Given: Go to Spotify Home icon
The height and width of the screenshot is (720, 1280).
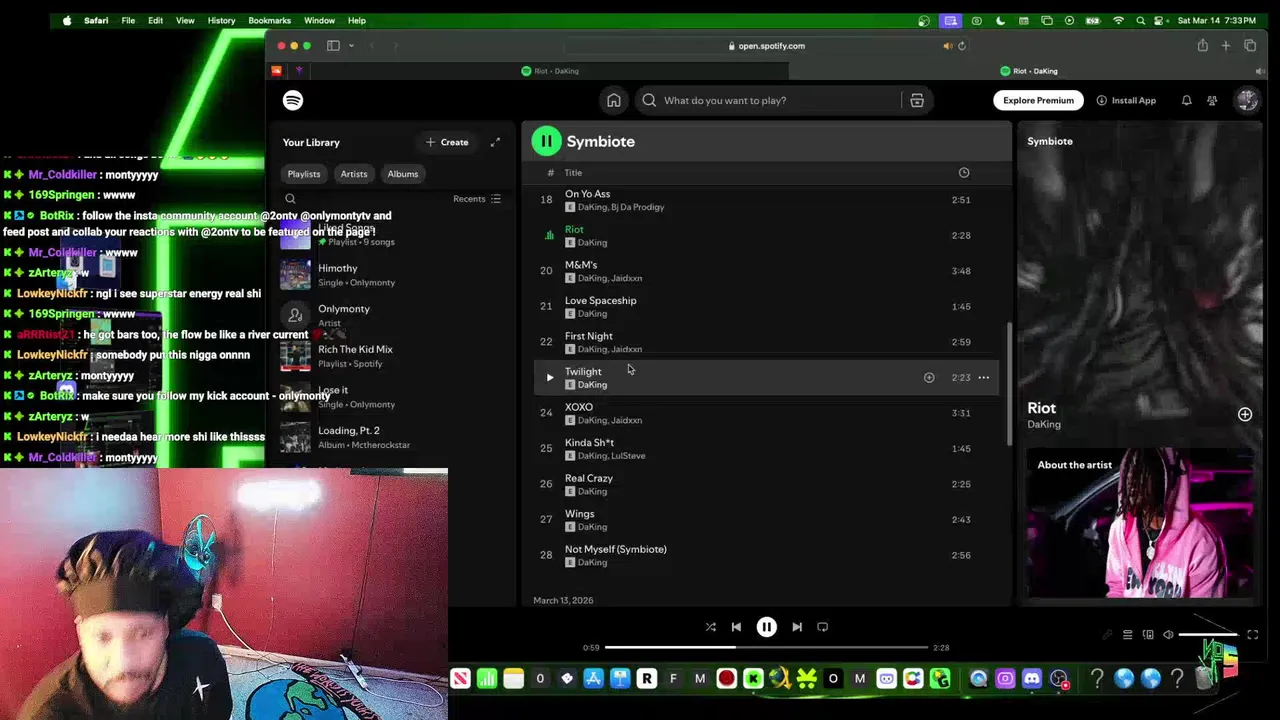Looking at the screenshot, I should coord(614,100).
